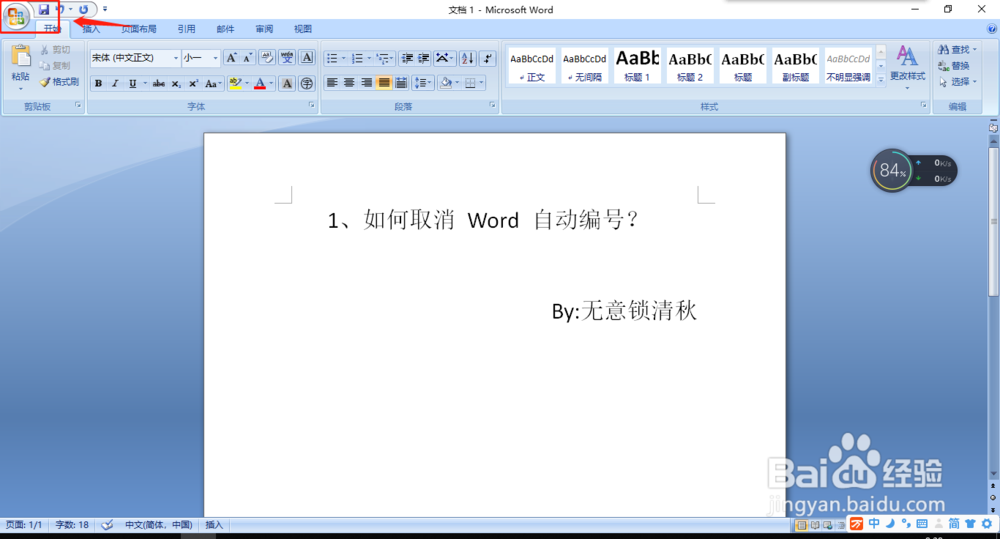The height and width of the screenshot is (539, 1000).
Task: Click word count 字数: 18 in status bar
Action: pyautogui.click(x=72, y=525)
